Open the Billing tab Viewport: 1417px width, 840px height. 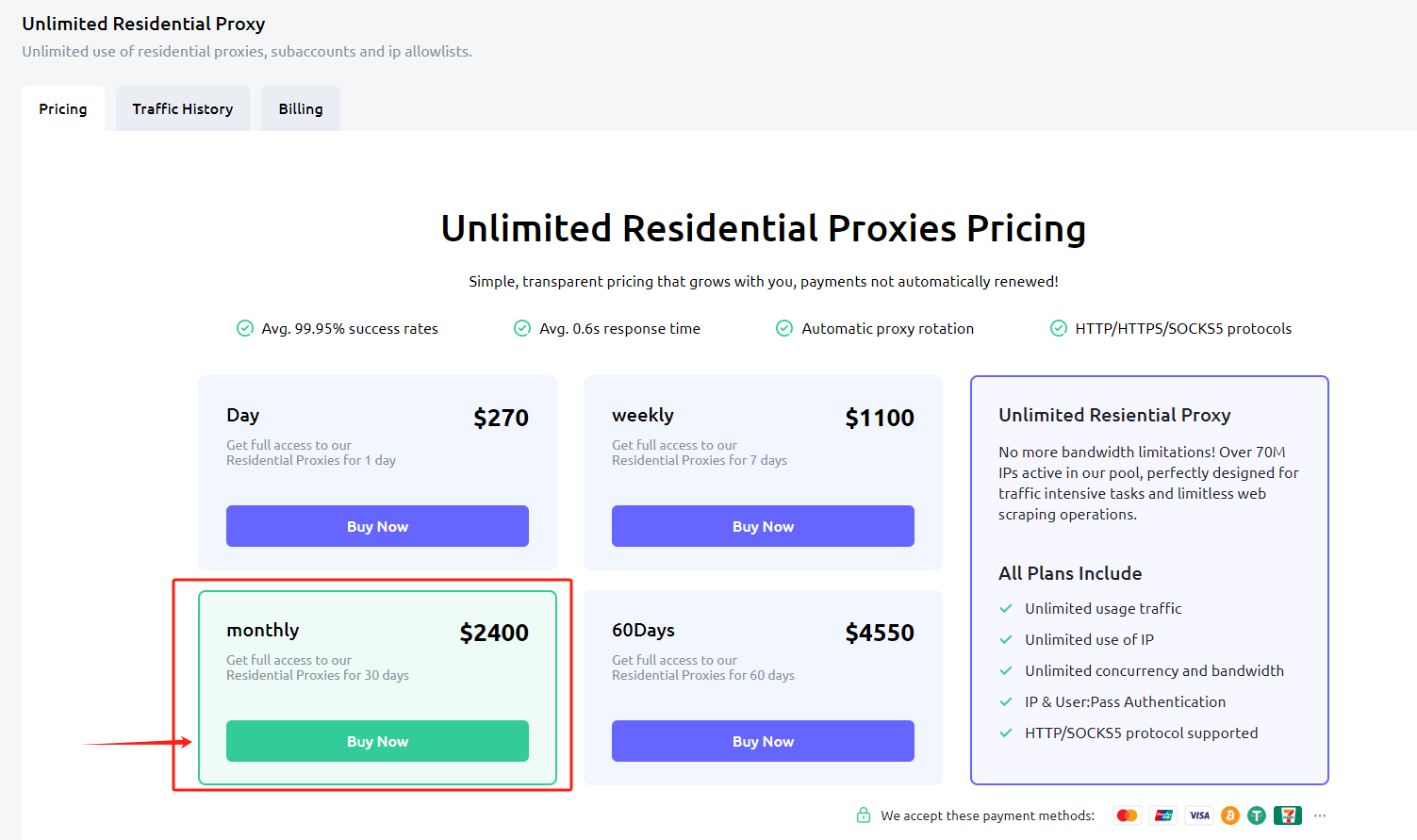[x=301, y=109]
